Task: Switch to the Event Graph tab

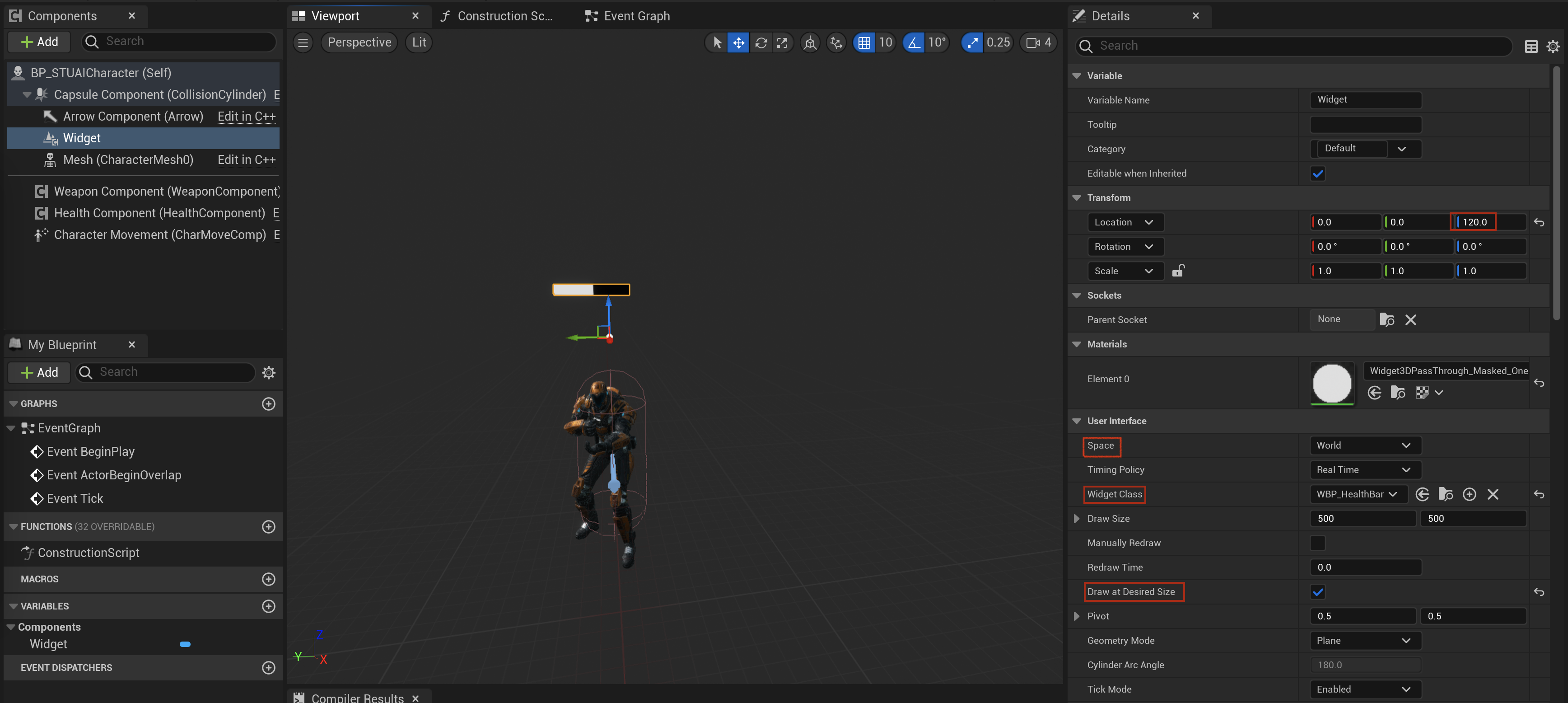Action: tap(628, 16)
